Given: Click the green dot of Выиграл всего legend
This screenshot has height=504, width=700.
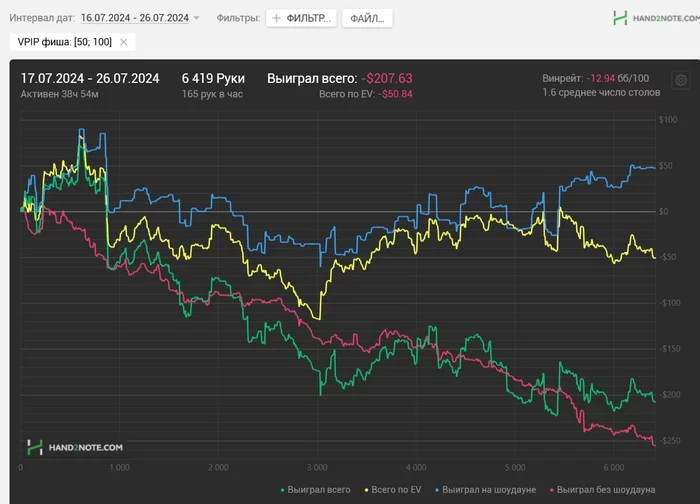Looking at the screenshot, I should pos(281,489).
